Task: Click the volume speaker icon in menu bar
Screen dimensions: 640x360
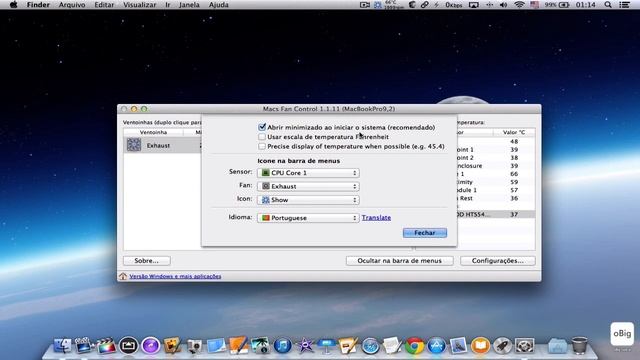Action: point(504,5)
